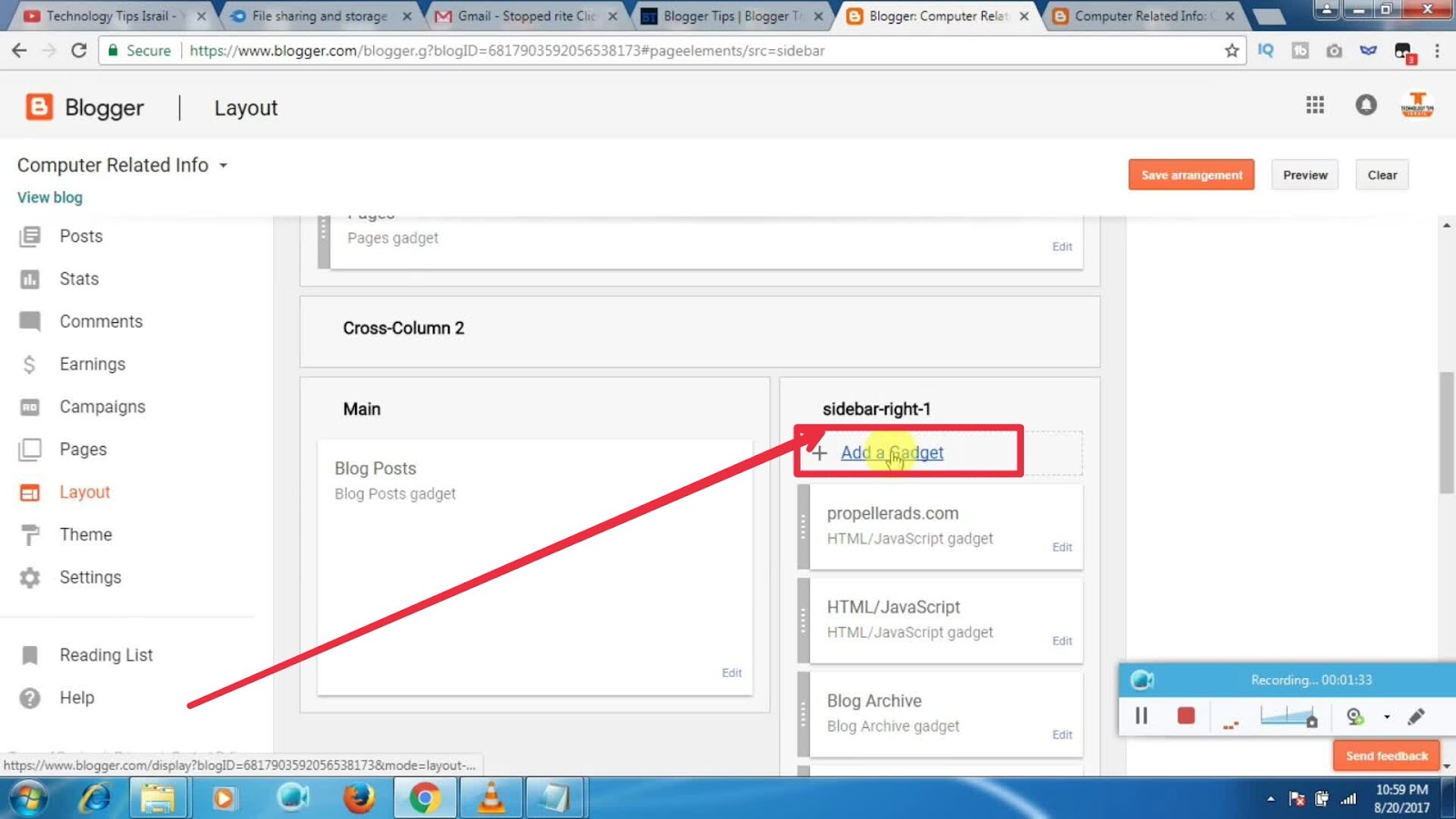Viewport: 1456px width, 819px height.
Task: Open the account profile avatar
Action: point(1417,106)
